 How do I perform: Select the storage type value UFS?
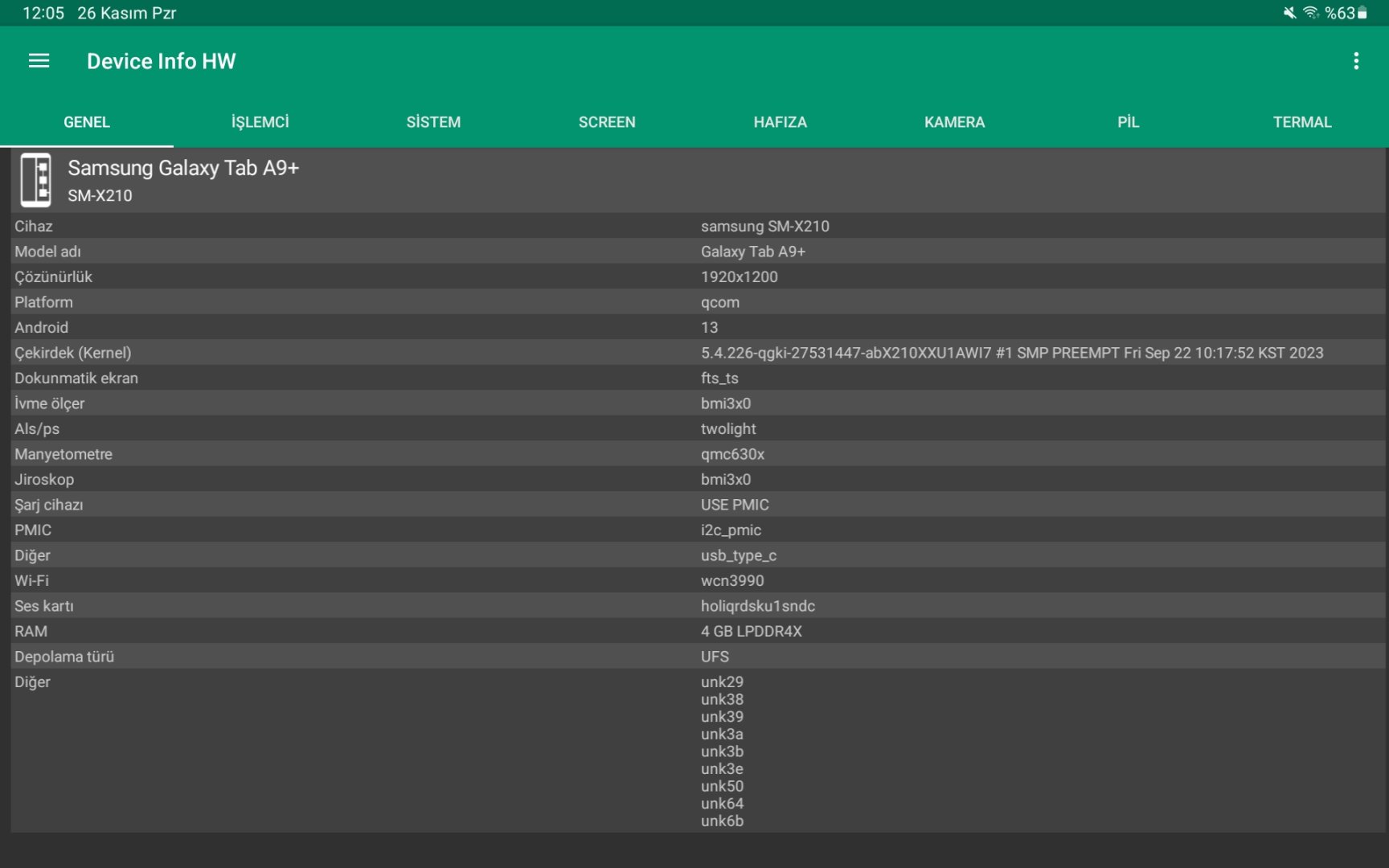point(715,657)
